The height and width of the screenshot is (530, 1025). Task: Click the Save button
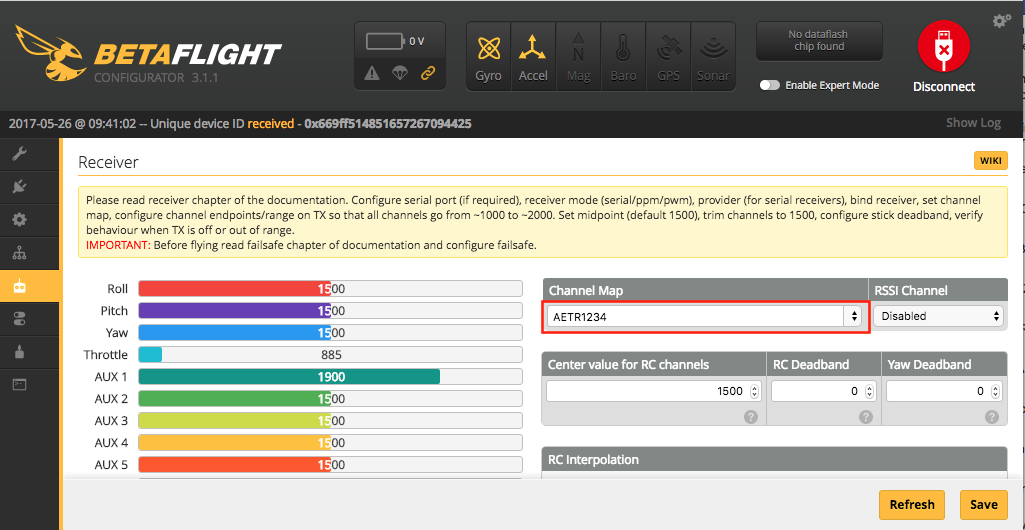click(x=983, y=505)
